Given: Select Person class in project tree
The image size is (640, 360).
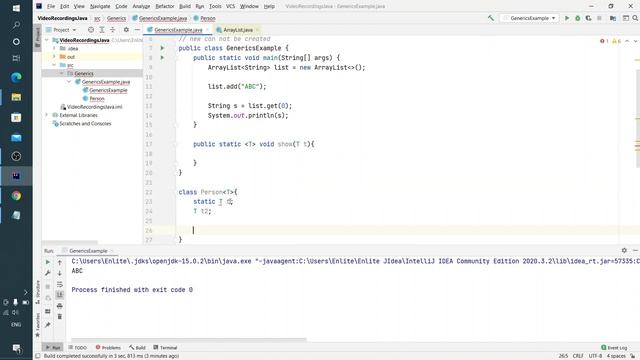Looking at the screenshot, I should pos(97,98).
